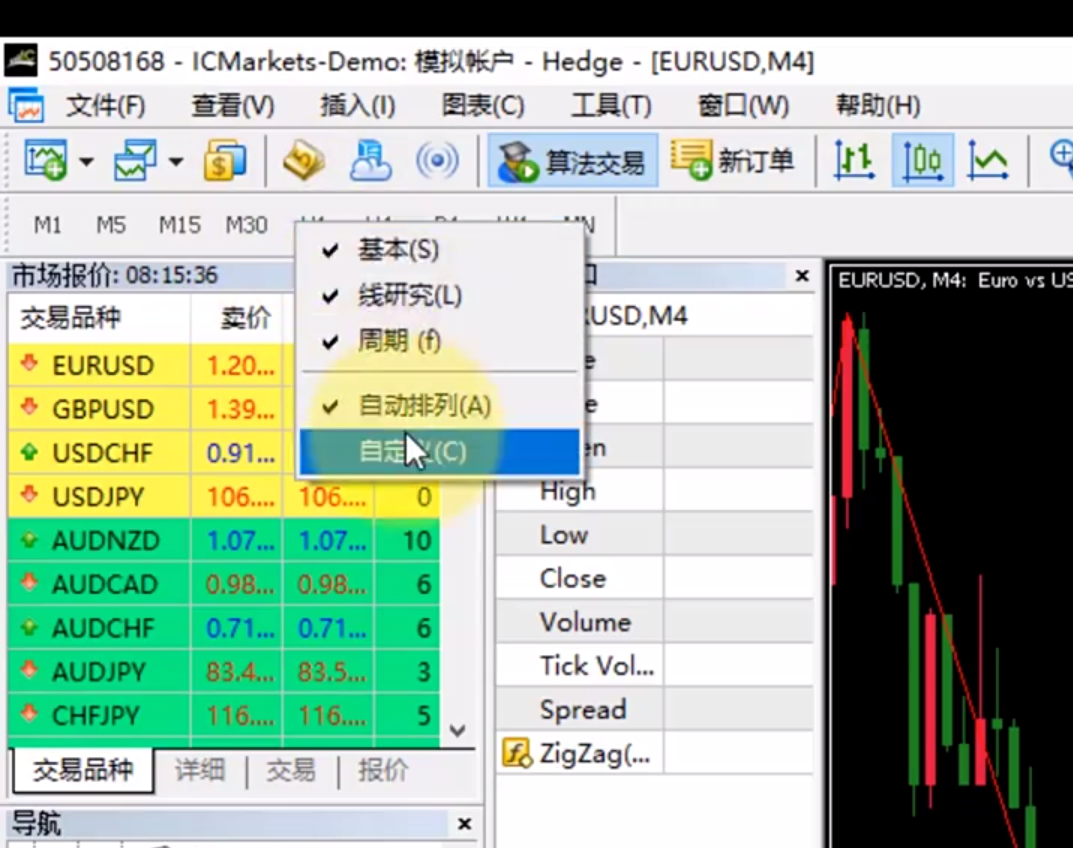Select the USDJPY symbol row

(224, 497)
